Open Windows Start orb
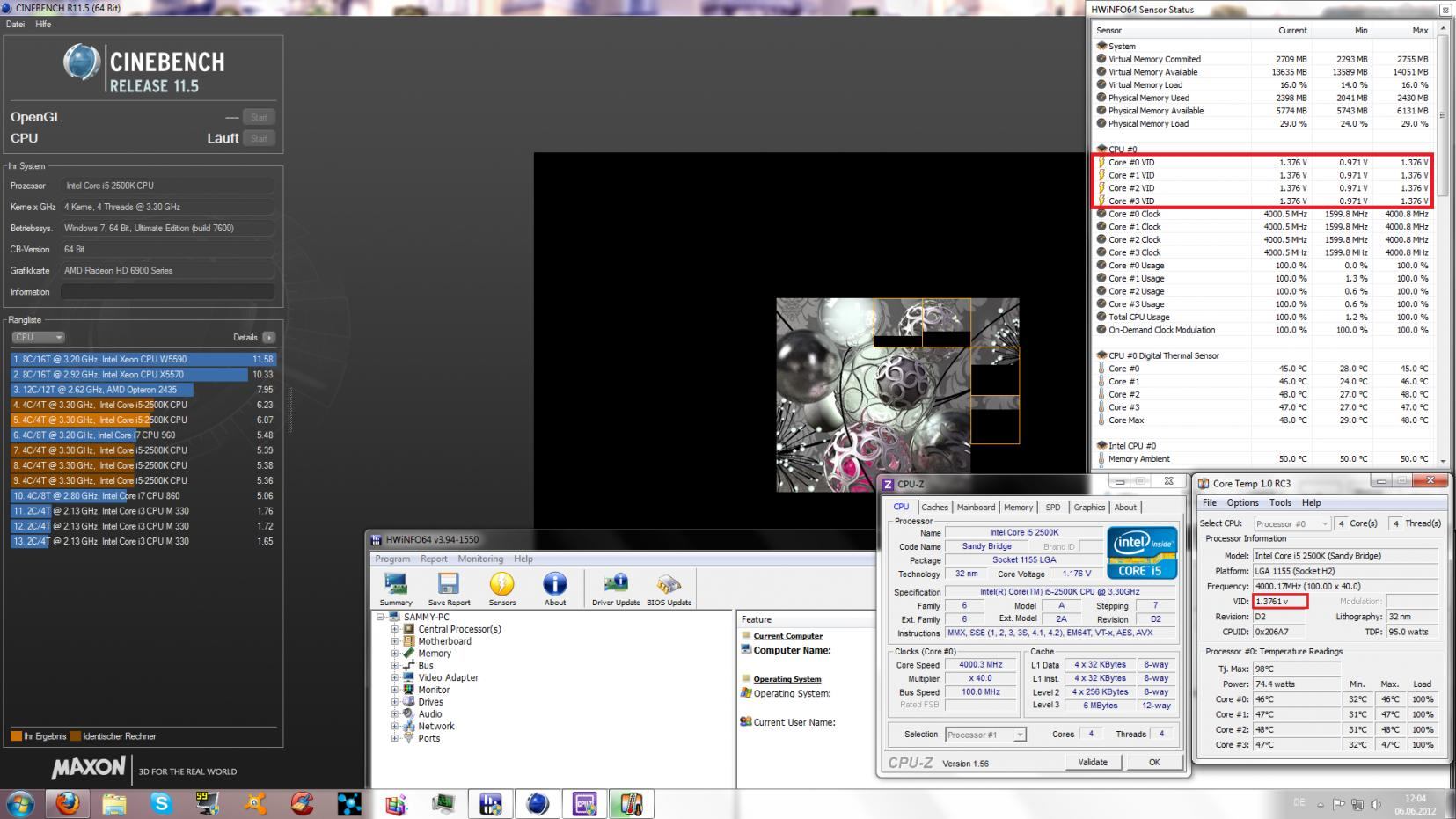1456x819 pixels. pos(20,803)
